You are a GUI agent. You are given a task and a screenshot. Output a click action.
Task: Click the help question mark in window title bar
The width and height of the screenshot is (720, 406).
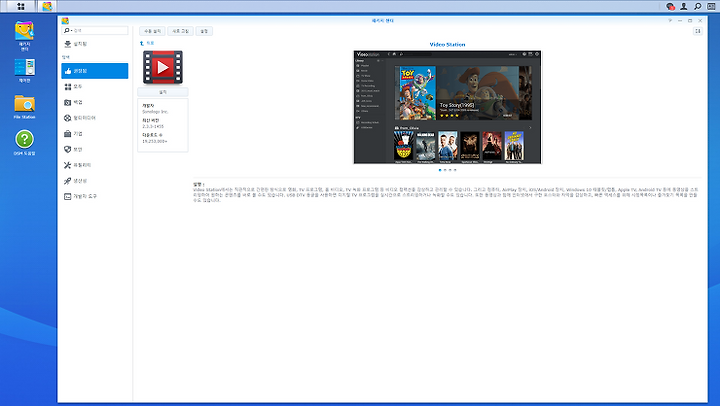click(670, 21)
